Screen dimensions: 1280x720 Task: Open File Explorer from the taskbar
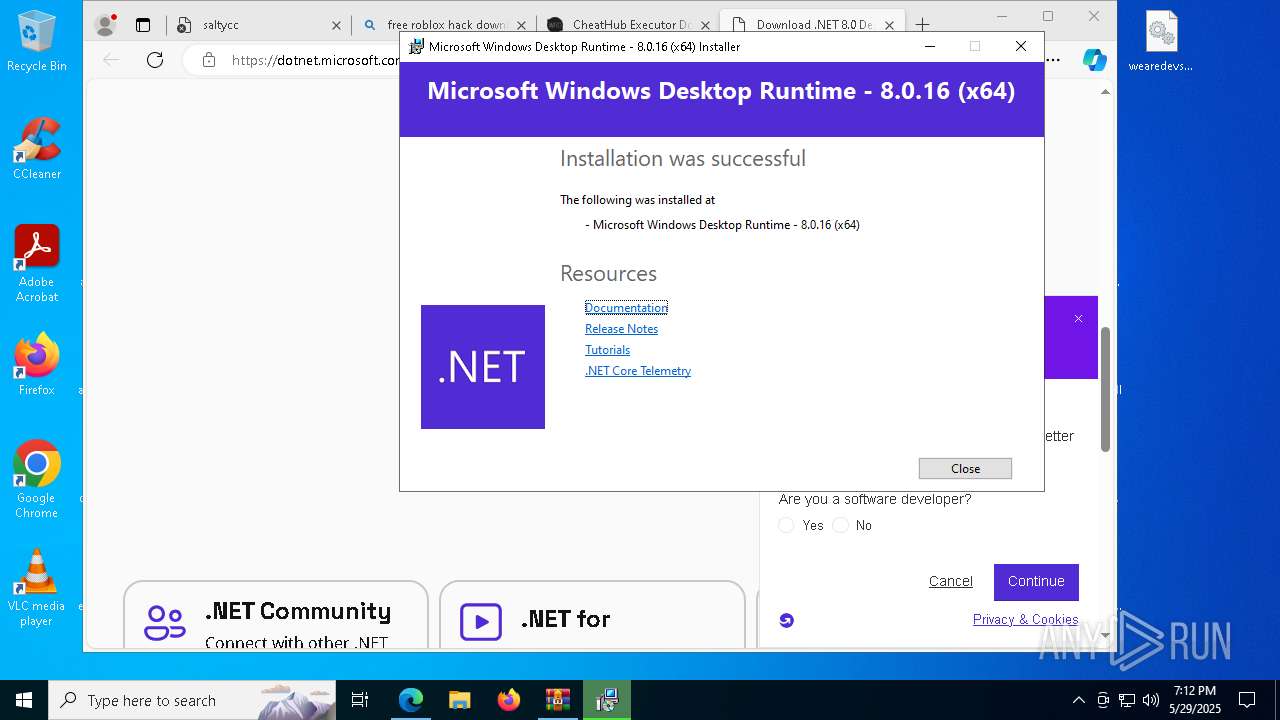[460, 700]
